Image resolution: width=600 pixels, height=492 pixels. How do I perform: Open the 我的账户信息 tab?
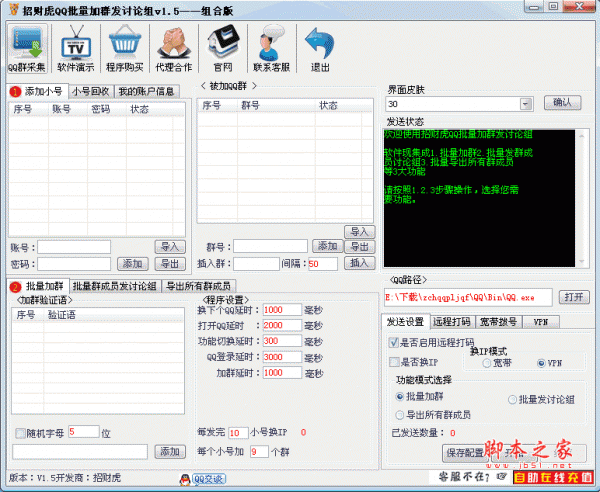tap(146, 92)
